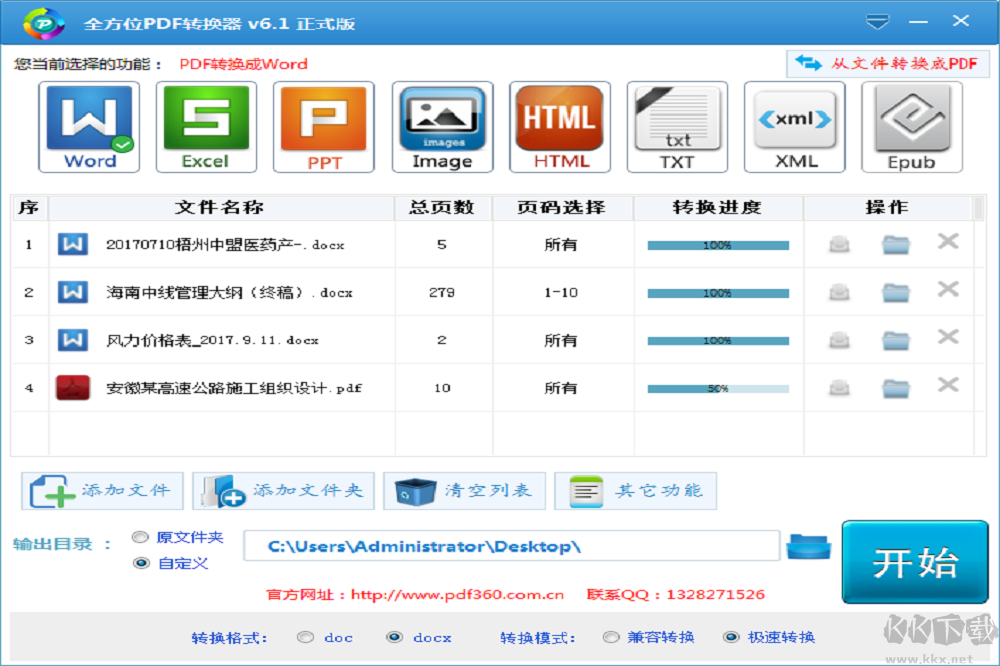The height and width of the screenshot is (666, 1000).
Task: Select the Image conversion format icon
Action: (x=442, y=126)
